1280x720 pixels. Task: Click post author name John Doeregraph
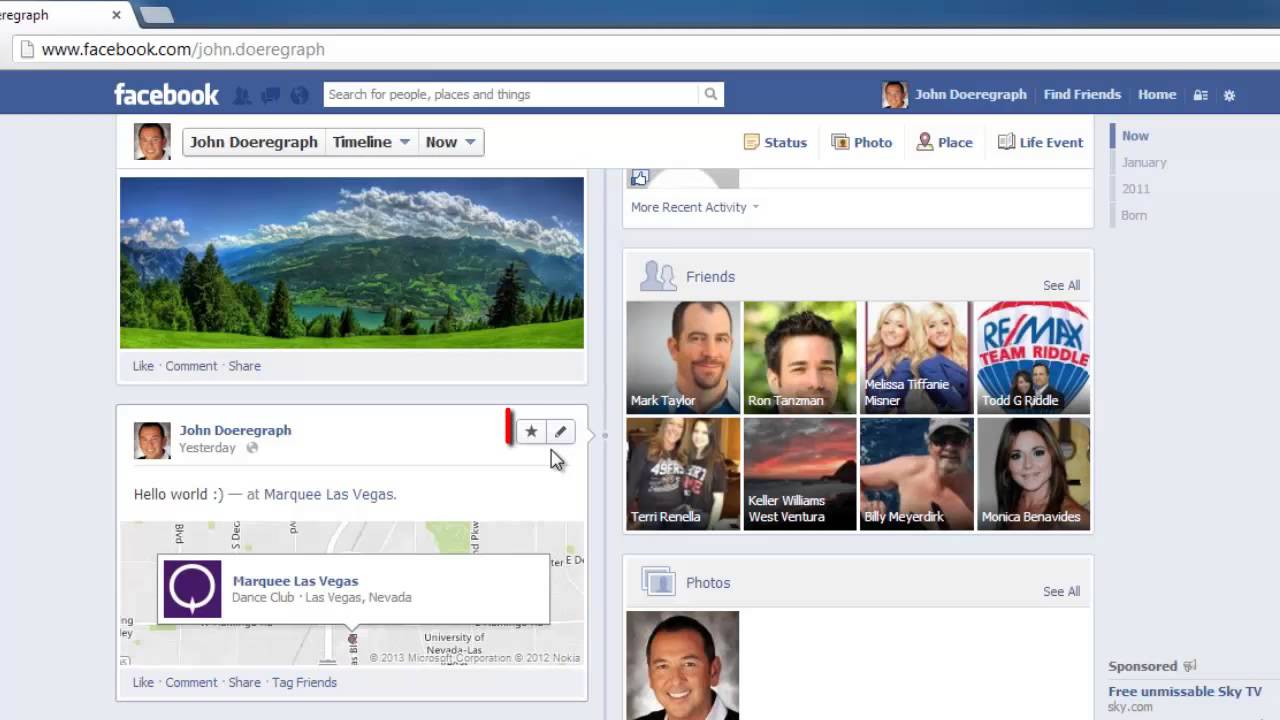coord(235,430)
